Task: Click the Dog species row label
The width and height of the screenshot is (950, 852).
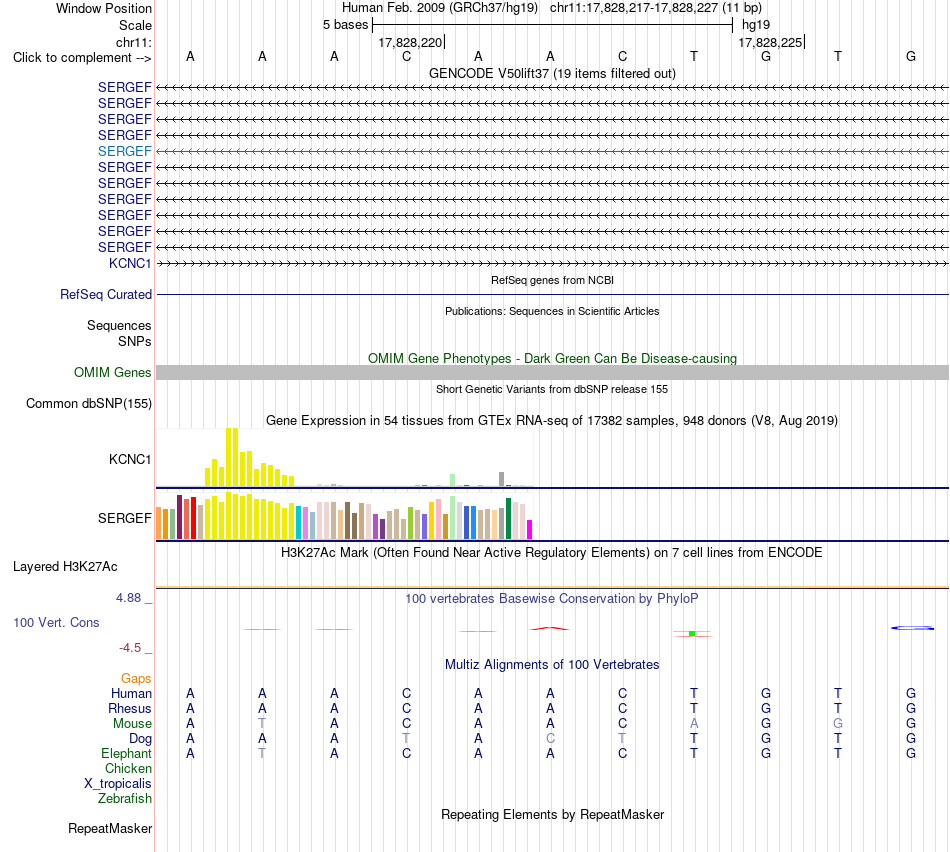Action: (140, 739)
